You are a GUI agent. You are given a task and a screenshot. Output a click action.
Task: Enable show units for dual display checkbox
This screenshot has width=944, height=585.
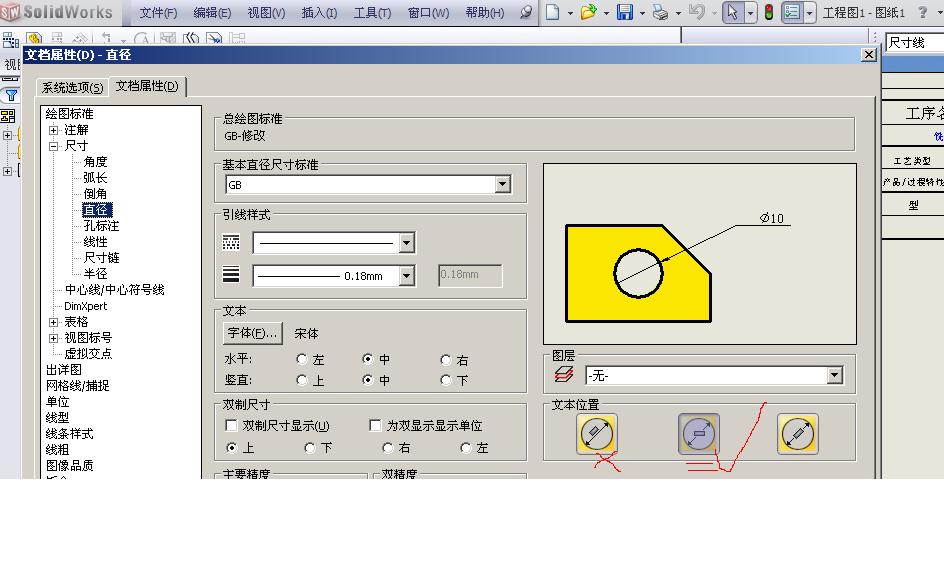pyautogui.click(x=375, y=426)
